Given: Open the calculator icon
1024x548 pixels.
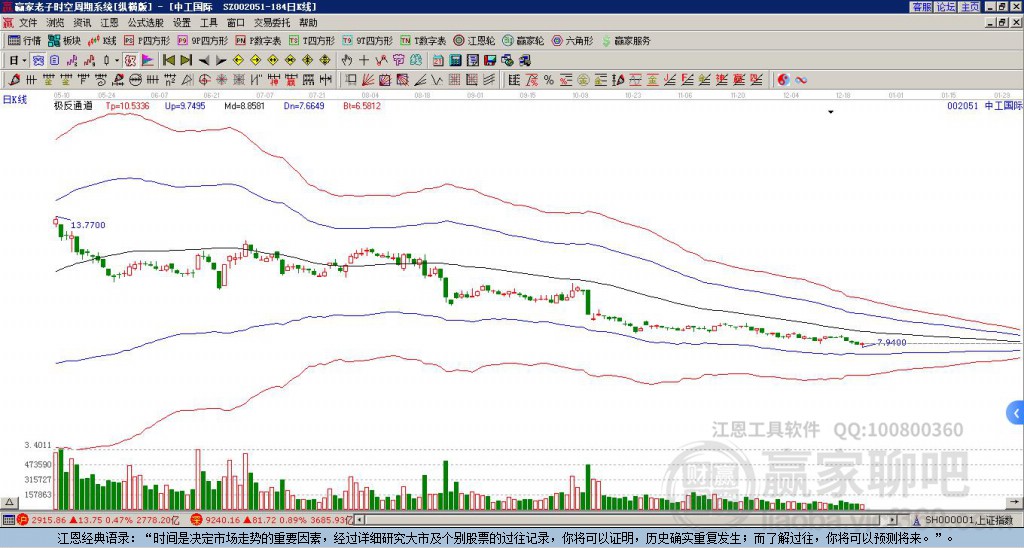Looking at the screenshot, I should (x=455, y=61).
